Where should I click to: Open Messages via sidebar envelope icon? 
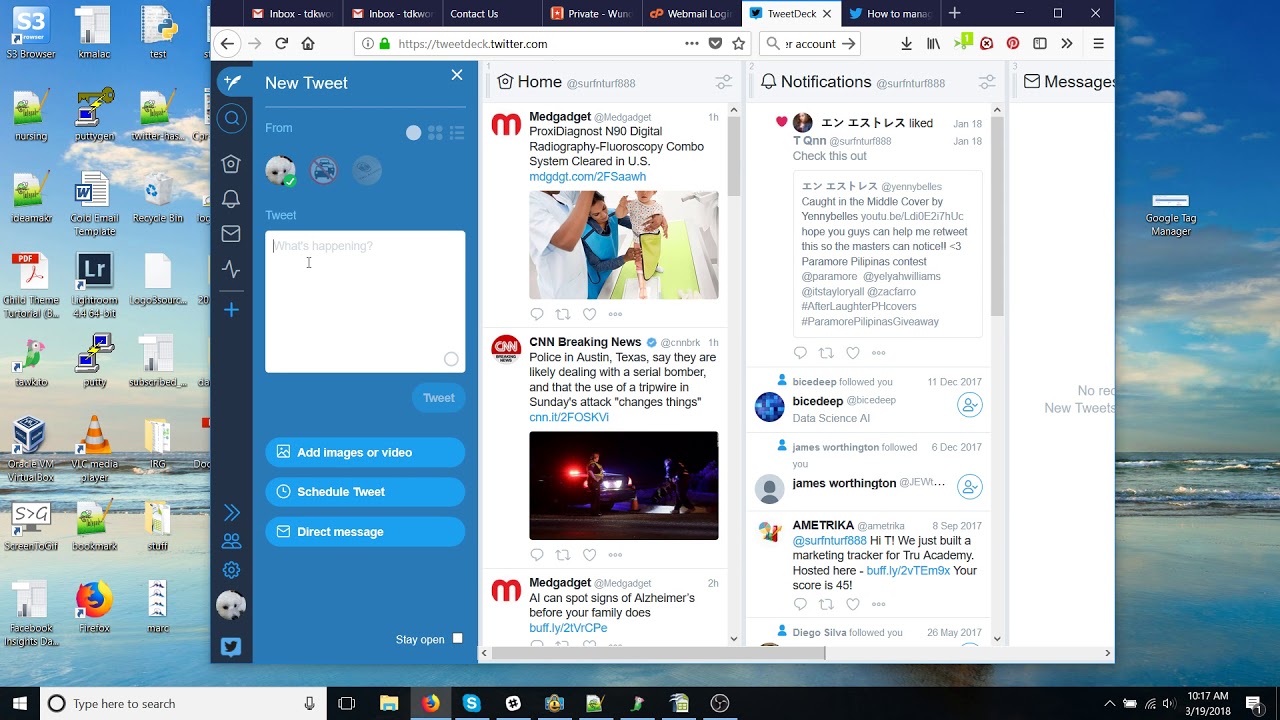coord(231,234)
